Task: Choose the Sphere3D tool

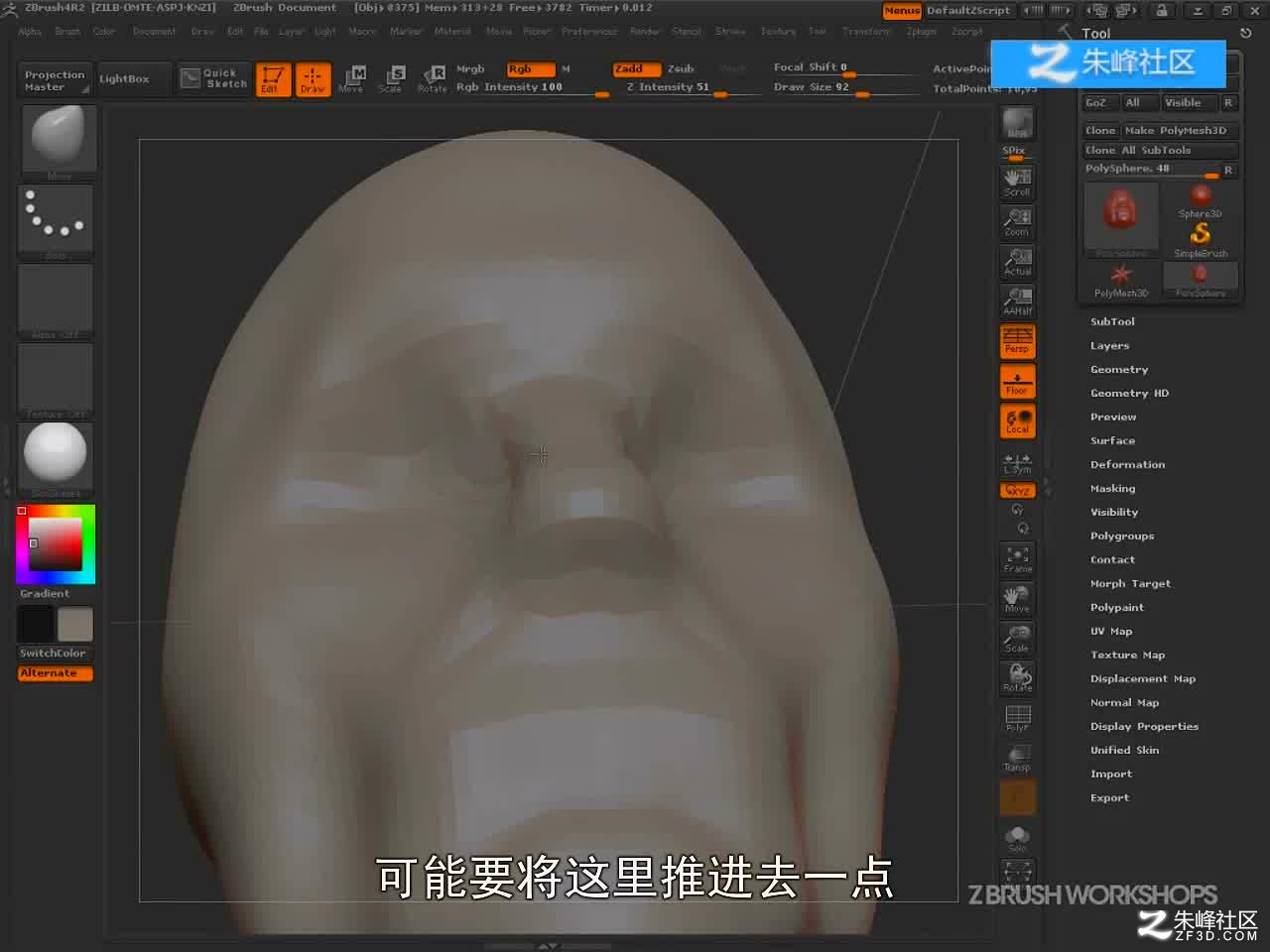Action: pyautogui.click(x=1200, y=200)
